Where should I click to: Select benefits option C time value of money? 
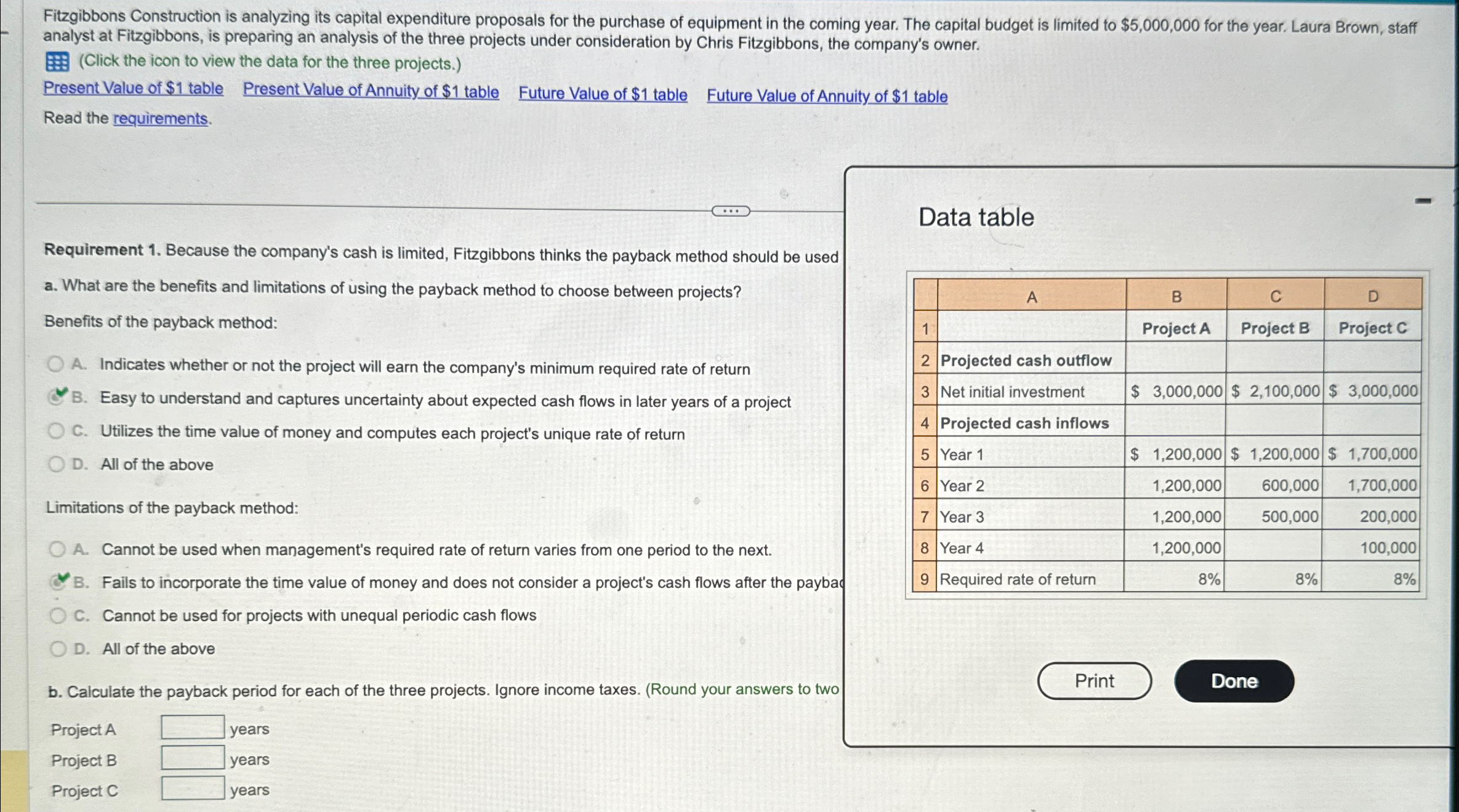coord(56,431)
